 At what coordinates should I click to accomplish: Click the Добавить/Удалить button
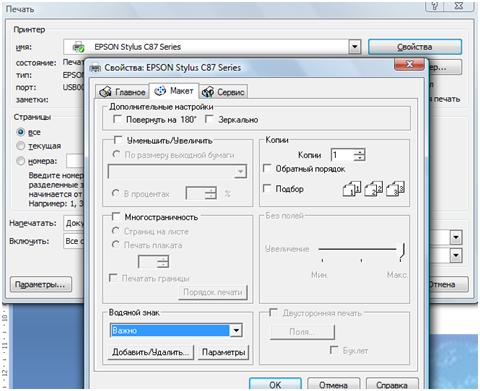click(x=151, y=352)
